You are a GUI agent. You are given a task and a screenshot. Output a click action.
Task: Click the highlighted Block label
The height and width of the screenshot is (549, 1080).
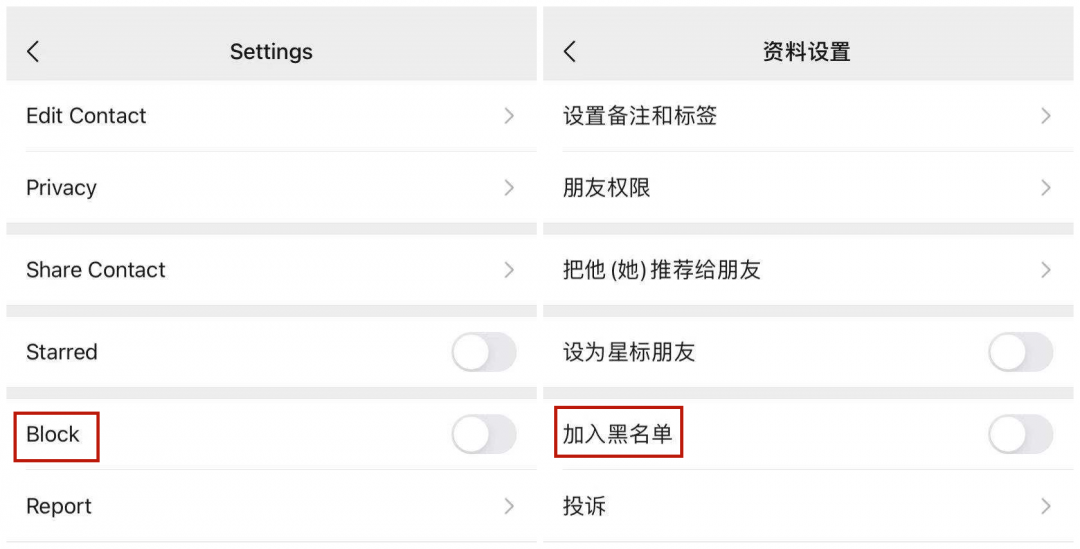click(54, 435)
